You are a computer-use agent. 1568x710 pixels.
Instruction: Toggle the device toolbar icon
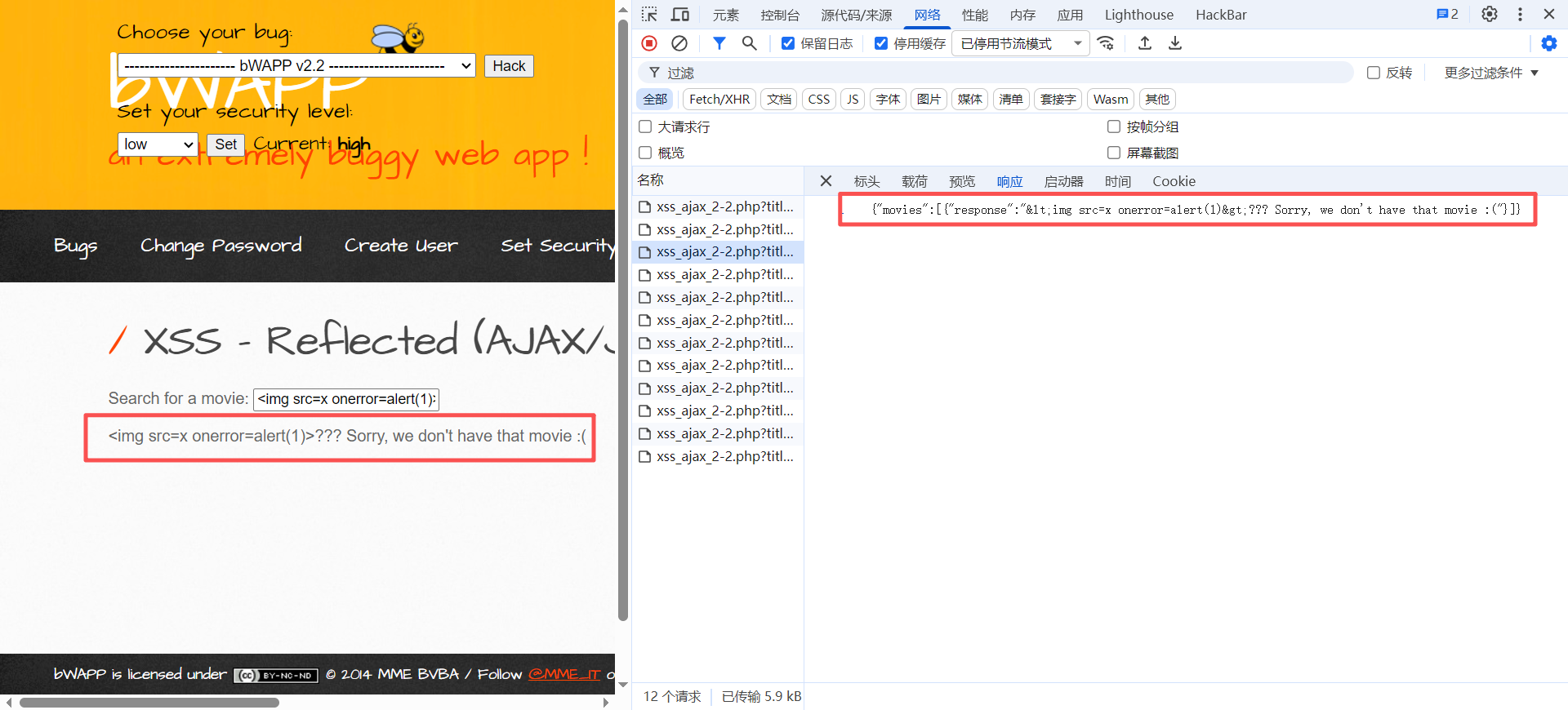679,15
